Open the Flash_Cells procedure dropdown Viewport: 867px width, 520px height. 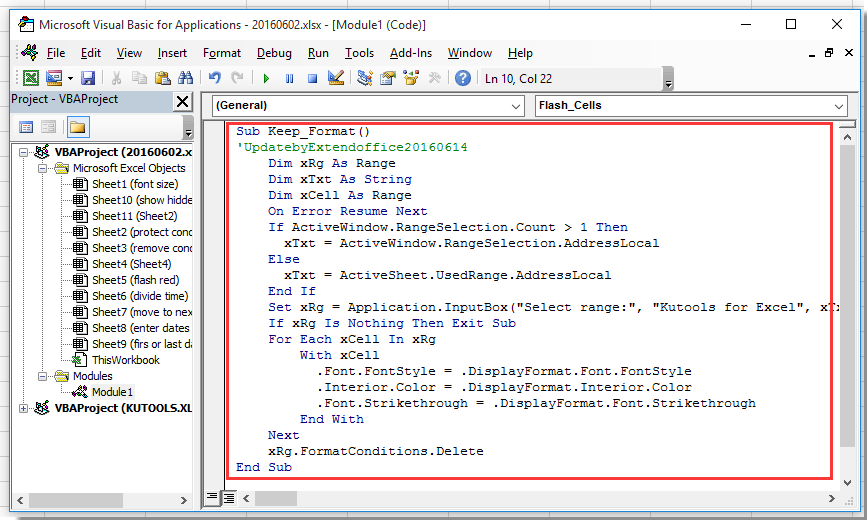pos(838,105)
